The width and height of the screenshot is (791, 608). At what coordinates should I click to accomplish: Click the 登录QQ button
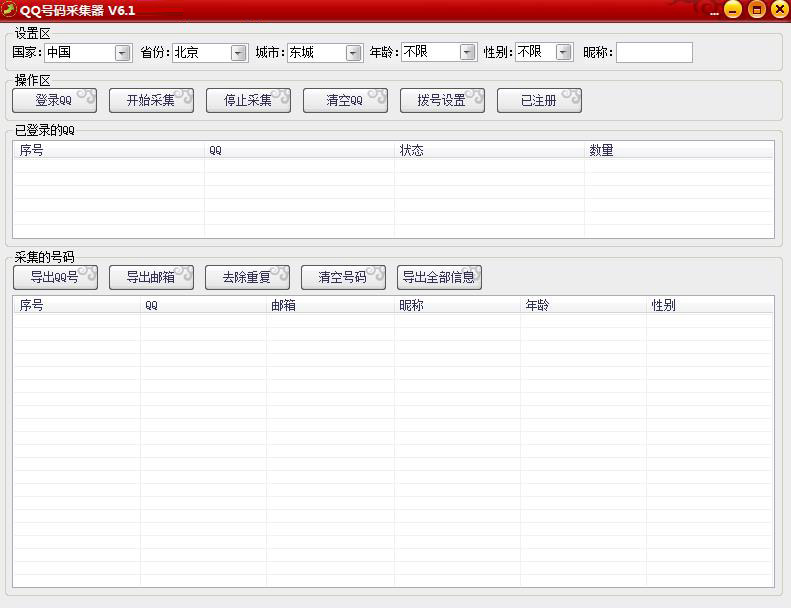pyautogui.click(x=54, y=100)
